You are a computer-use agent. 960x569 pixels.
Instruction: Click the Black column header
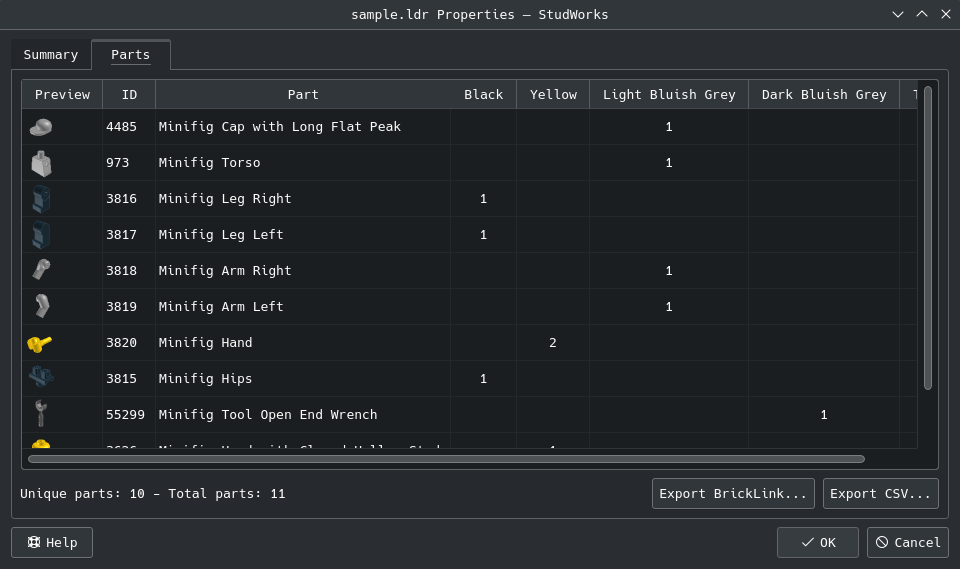(x=483, y=94)
